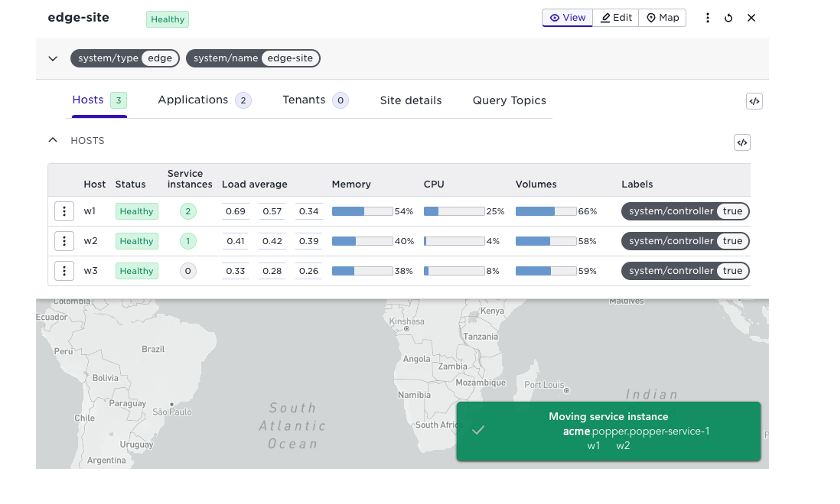
Task: Switch to View mode
Action: click(x=567, y=18)
